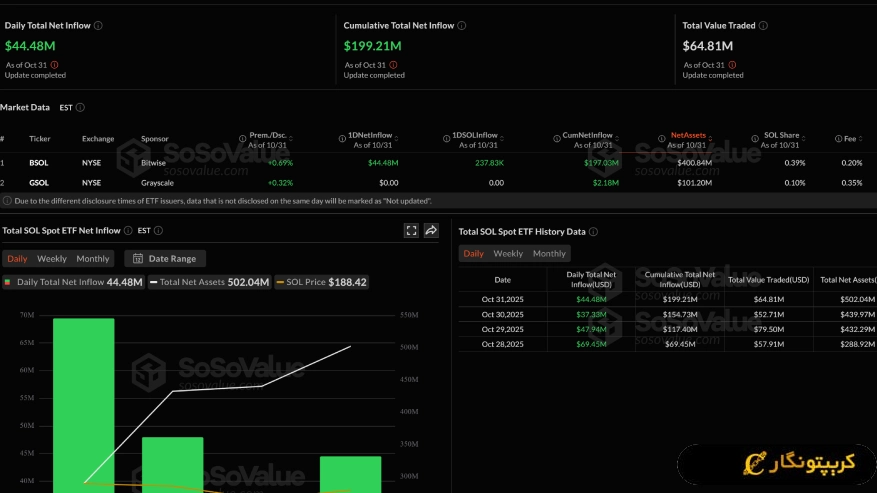Sort table by NetAssets column
The height and width of the screenshot is (493, 877).
coord(688,135)
